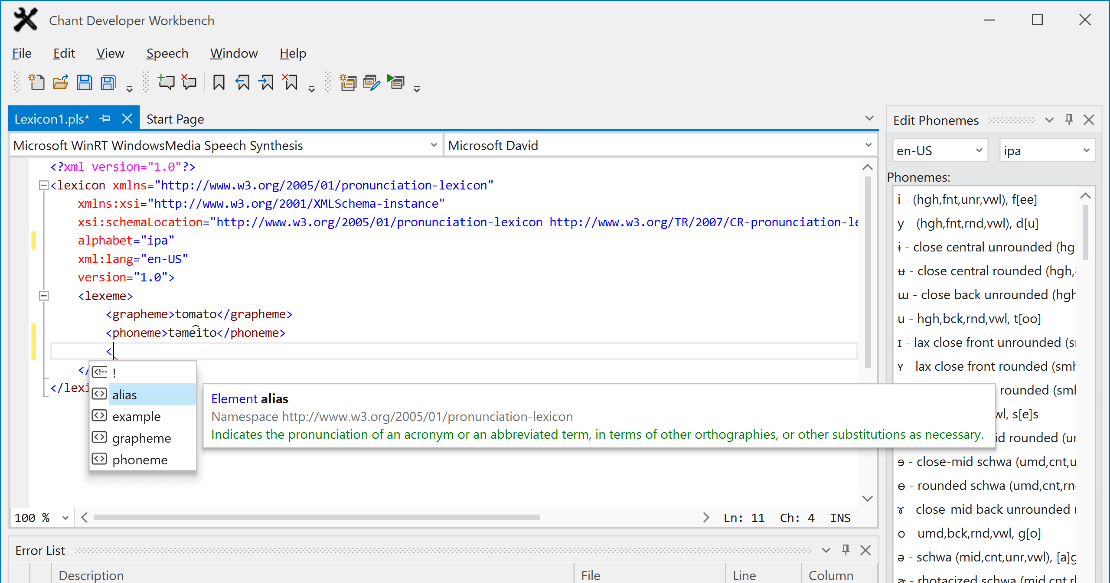Open the bookmark toolbar overflow options

point(311,88)
